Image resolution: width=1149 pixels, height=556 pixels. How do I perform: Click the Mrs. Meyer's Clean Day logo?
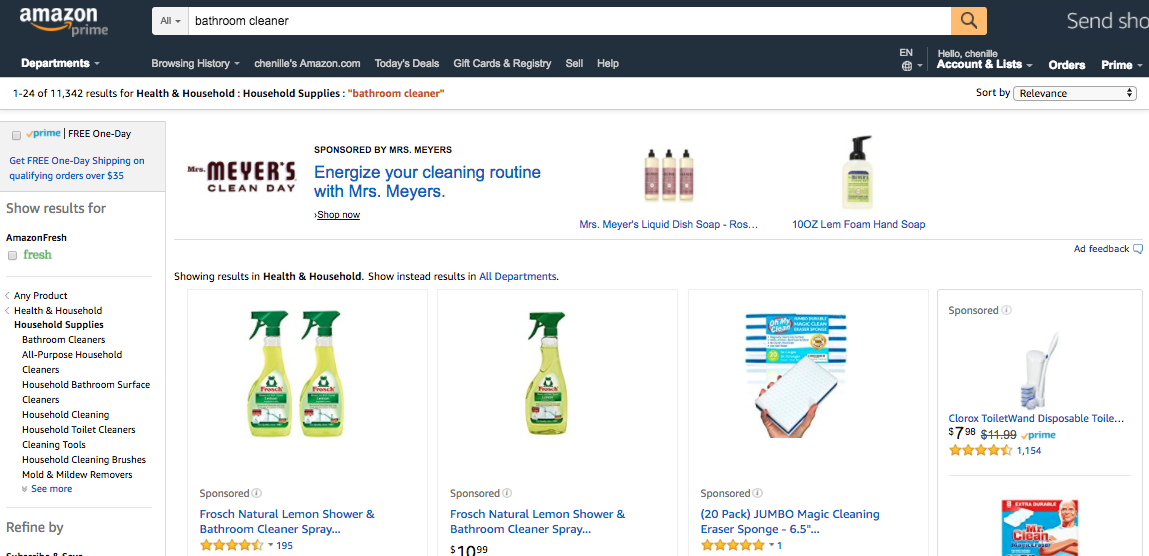click(x=241, y=177)
